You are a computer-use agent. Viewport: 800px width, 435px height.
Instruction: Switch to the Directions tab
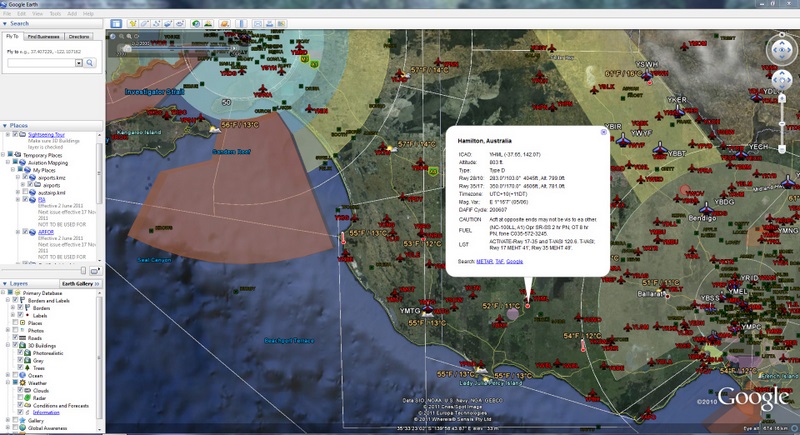[79, 37]
